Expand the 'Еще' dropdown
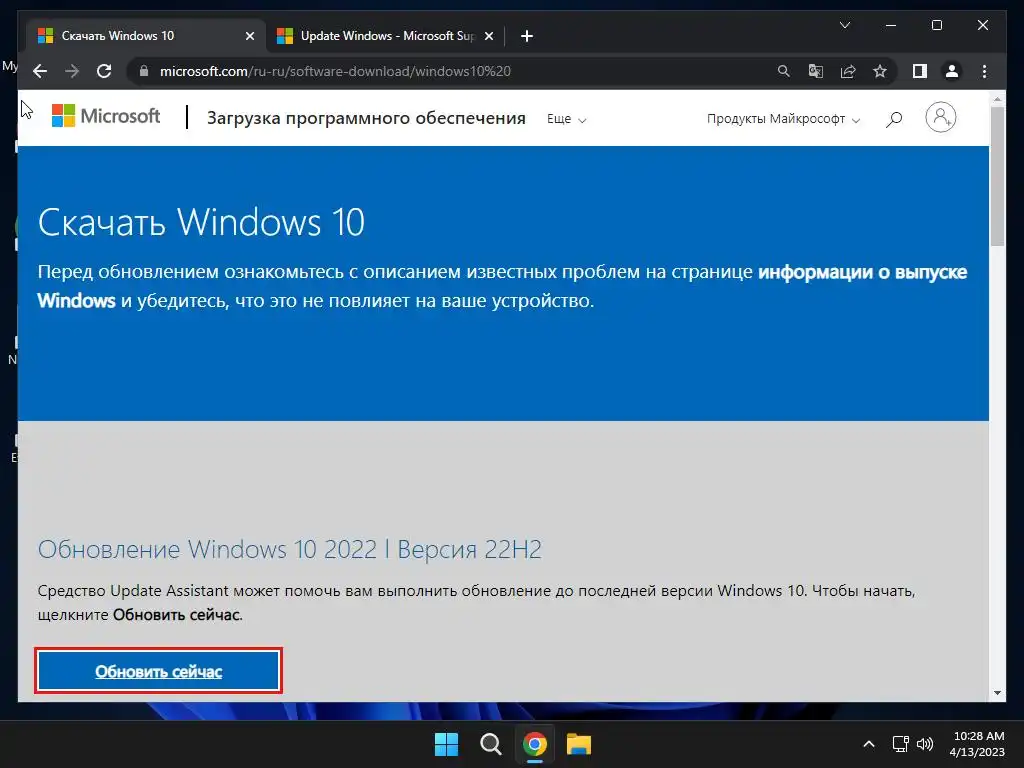 (566, 119)
